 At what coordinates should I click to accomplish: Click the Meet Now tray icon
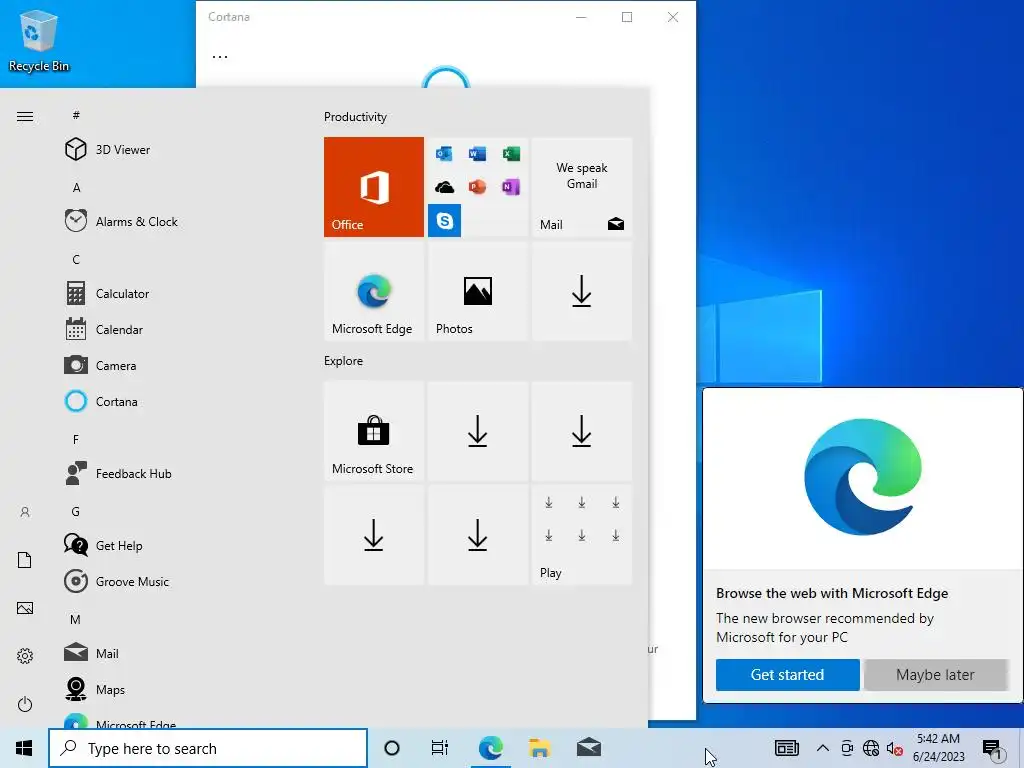(x=847, y=748)
